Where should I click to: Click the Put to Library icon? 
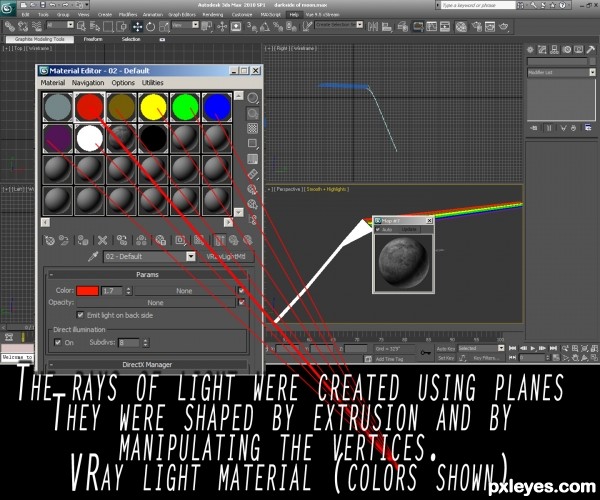pyautogui.click(x=160, y=240)
